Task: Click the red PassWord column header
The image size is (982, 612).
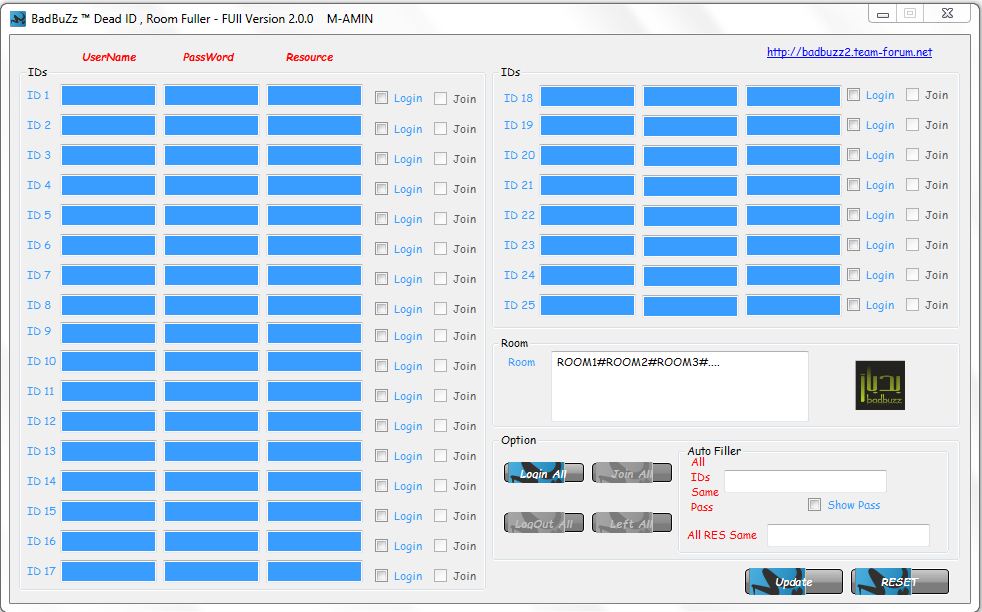Action: pyautogui.click(x=208, y=57)
